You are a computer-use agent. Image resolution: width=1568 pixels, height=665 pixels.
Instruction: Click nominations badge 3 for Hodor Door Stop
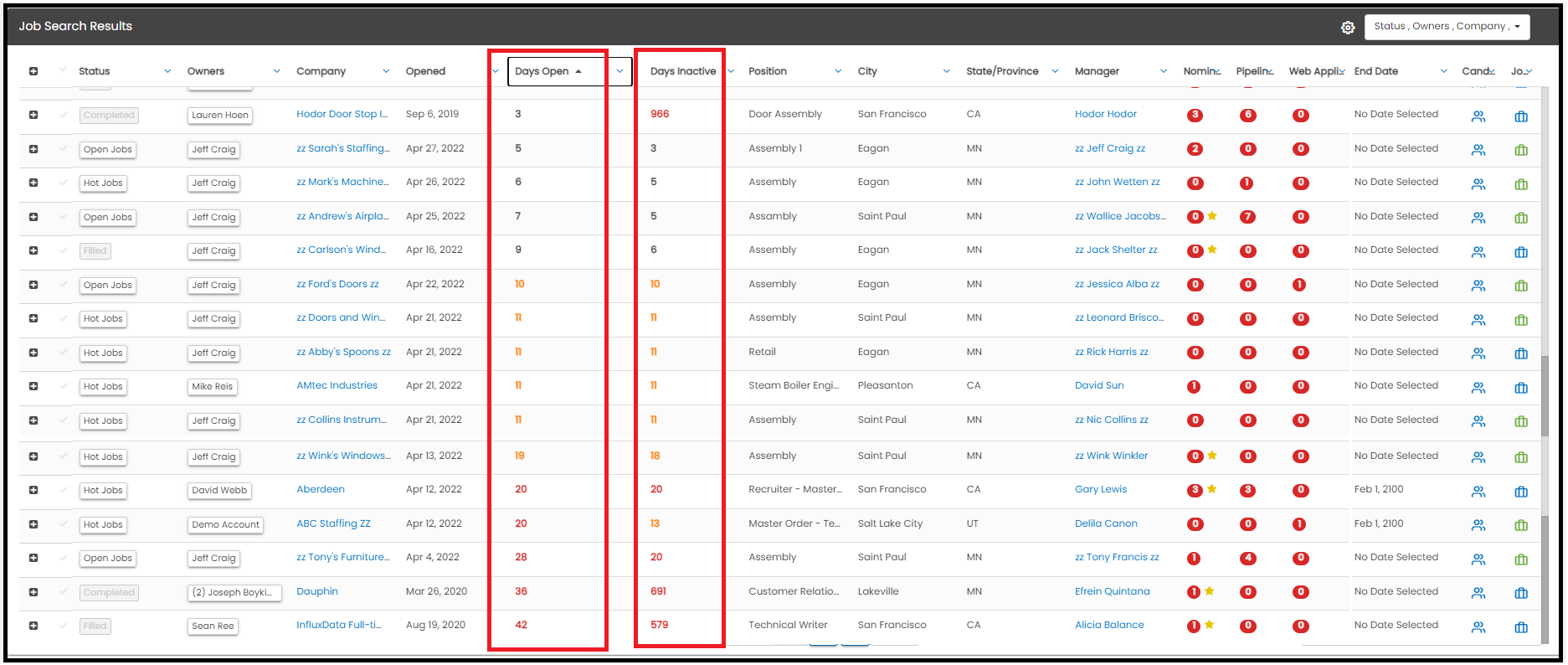click(1195, 115)
